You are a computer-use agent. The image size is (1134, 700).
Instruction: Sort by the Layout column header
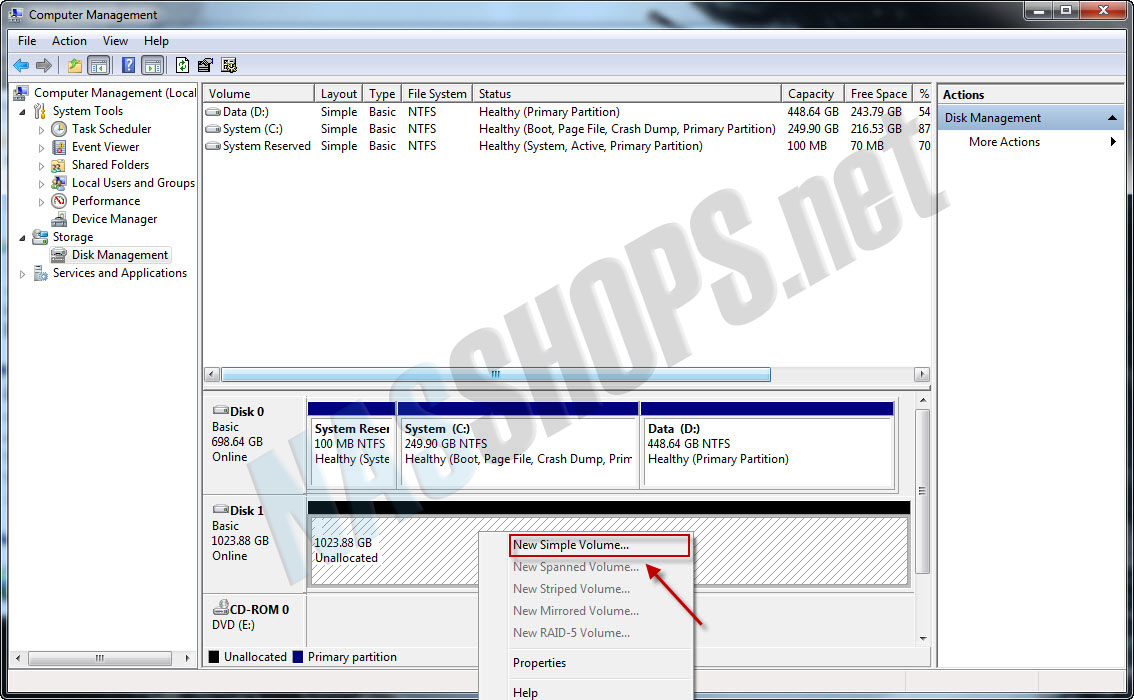tap(338, 93)
